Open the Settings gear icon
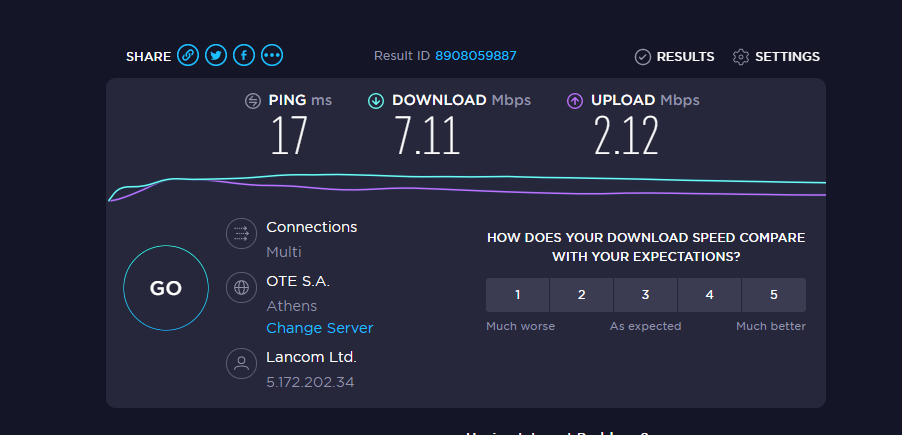Image resolution: width=902 pixels, height=435 pixels. click(741, 57)
